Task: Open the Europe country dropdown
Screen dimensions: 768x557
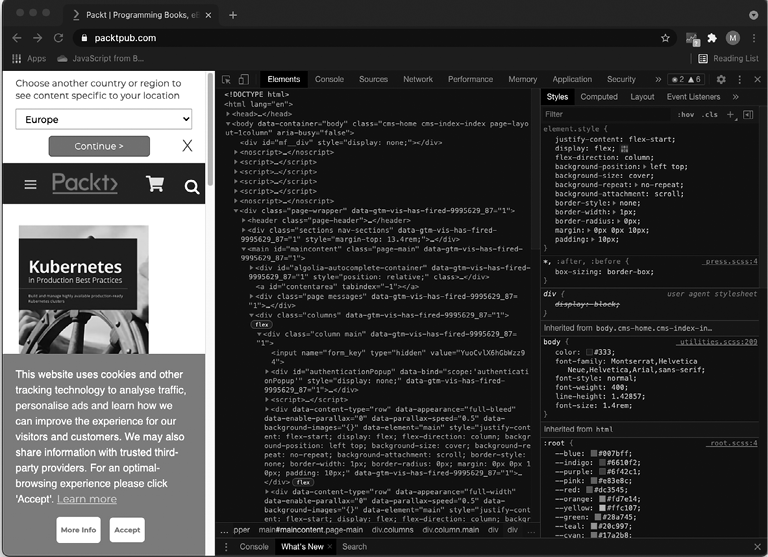Action: pyautogui.click(x=103, y=119)
